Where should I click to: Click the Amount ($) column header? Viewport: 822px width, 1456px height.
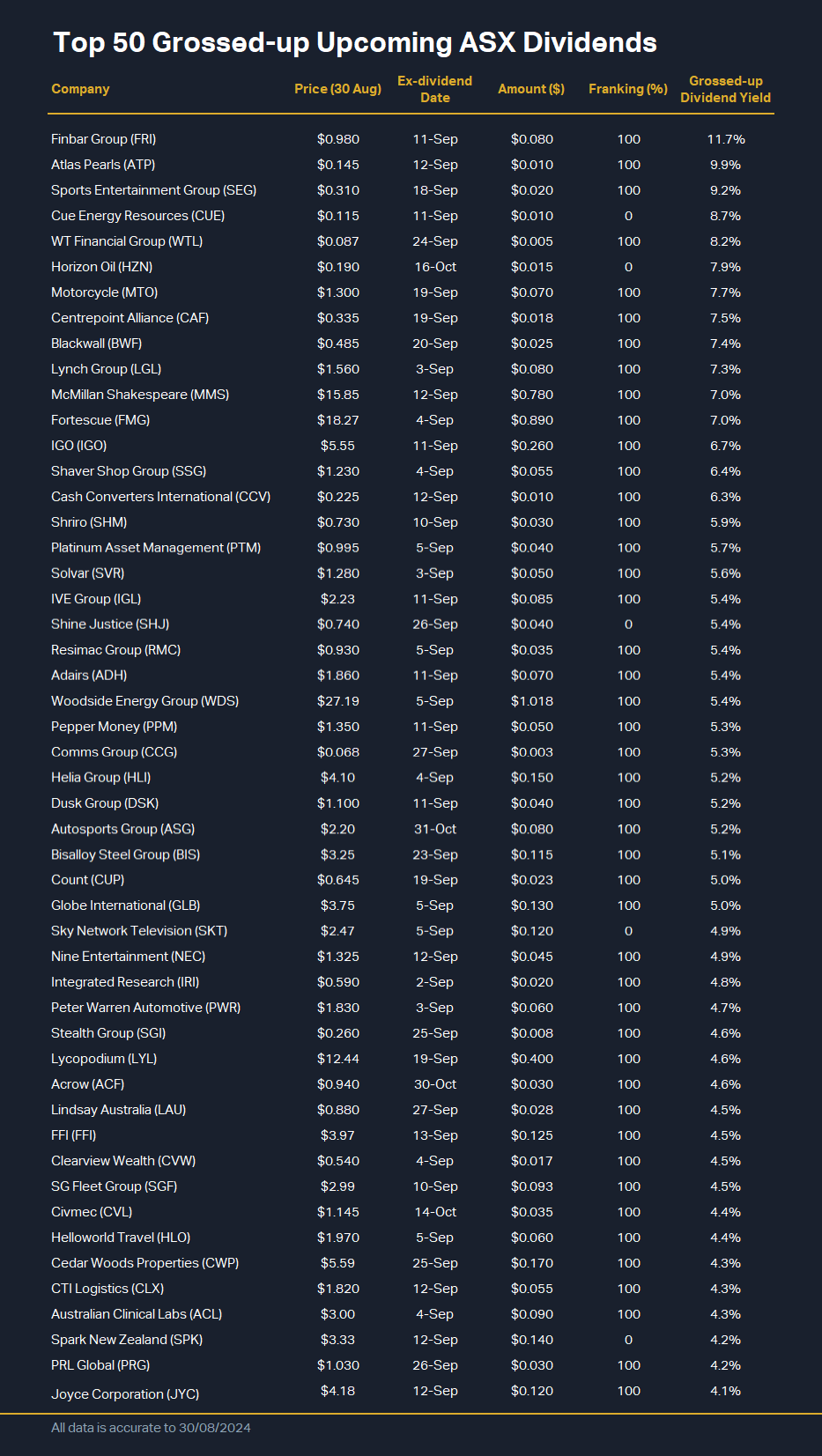(x=530, y=89)
